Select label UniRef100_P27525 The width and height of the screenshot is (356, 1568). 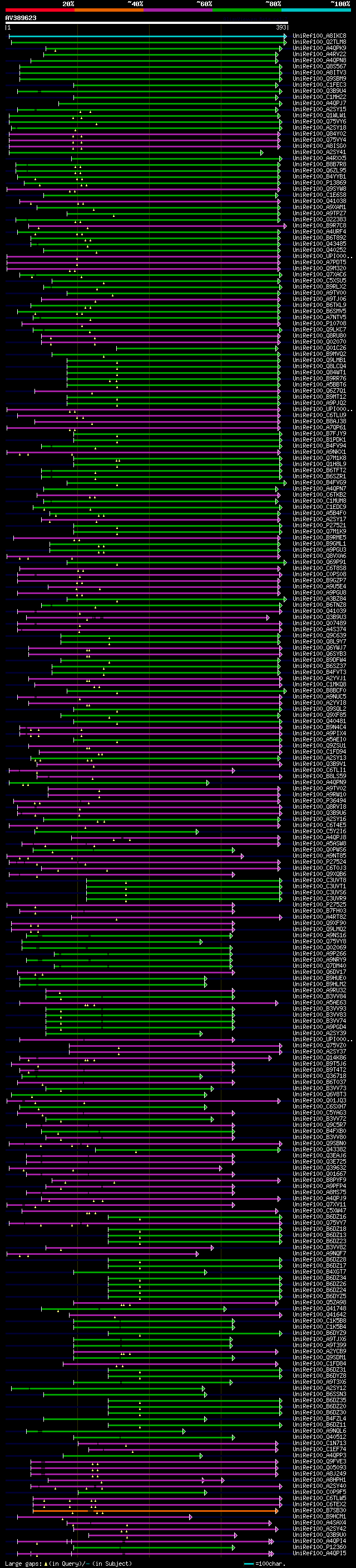coord(319,905)
